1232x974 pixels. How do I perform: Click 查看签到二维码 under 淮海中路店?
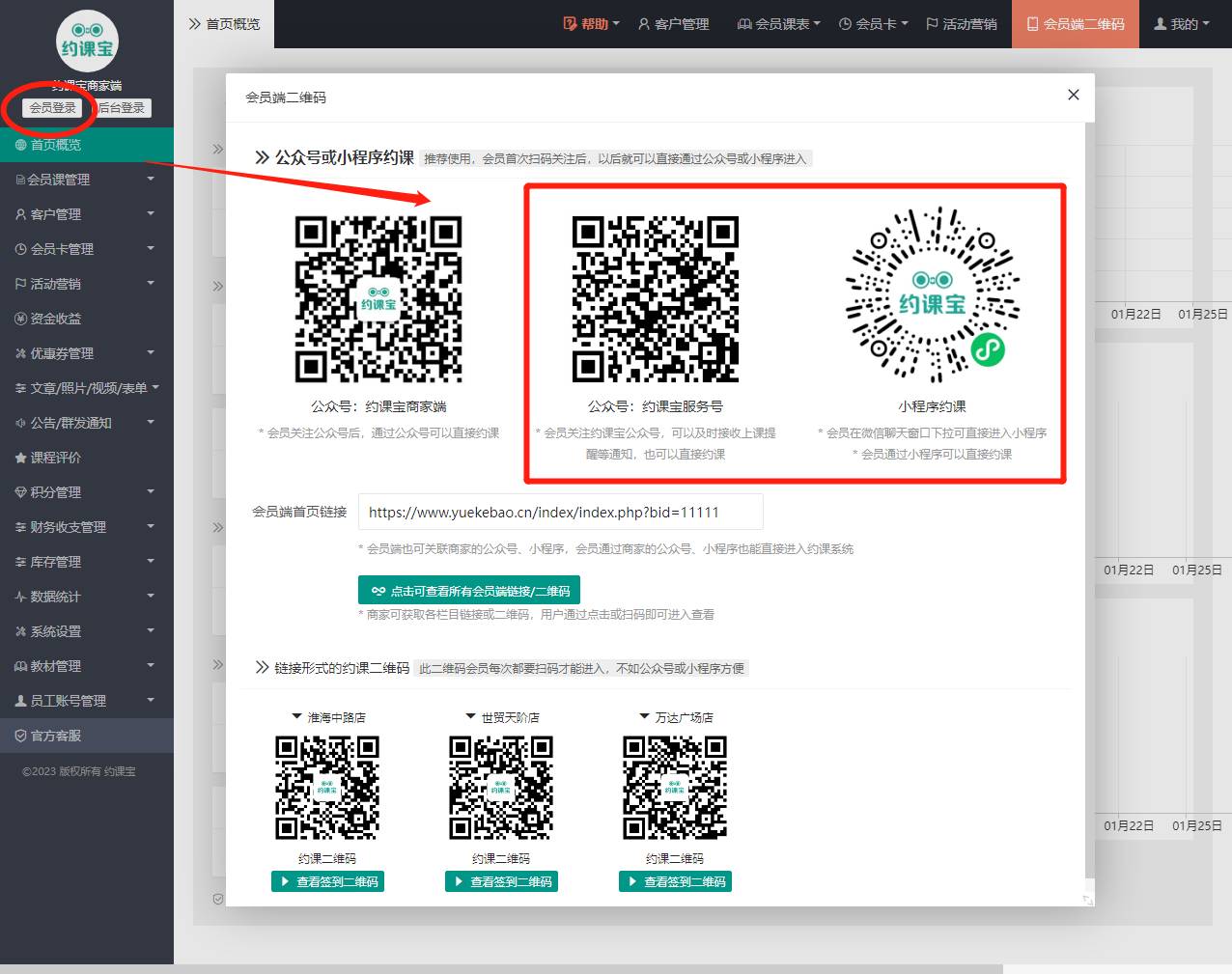tap(327, 881)
